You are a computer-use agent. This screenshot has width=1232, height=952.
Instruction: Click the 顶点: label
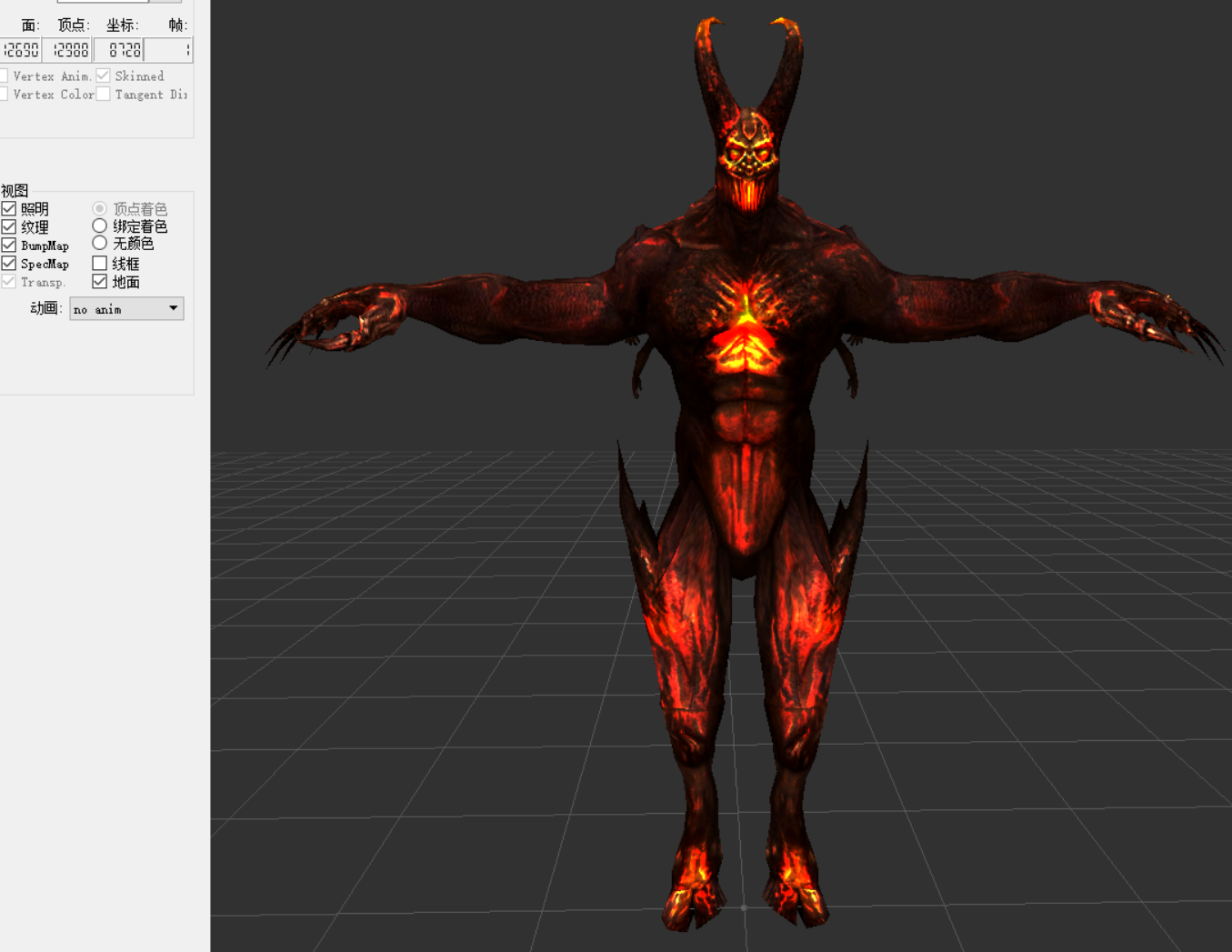point(75,25)
